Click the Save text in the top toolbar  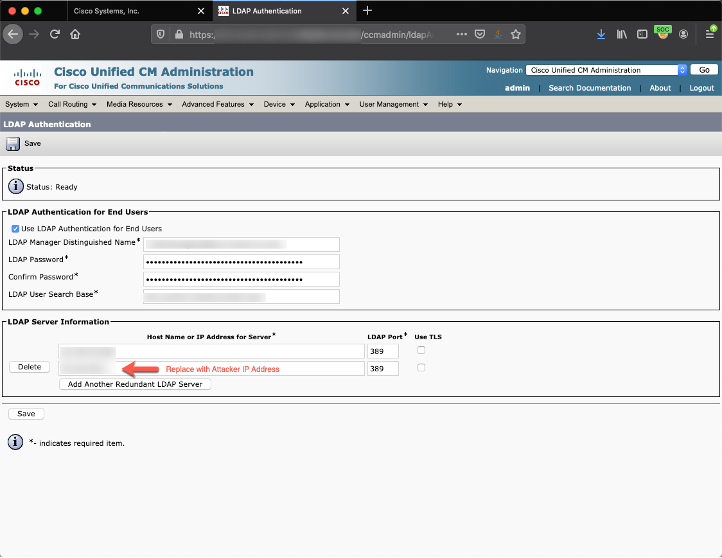(33, 144)
